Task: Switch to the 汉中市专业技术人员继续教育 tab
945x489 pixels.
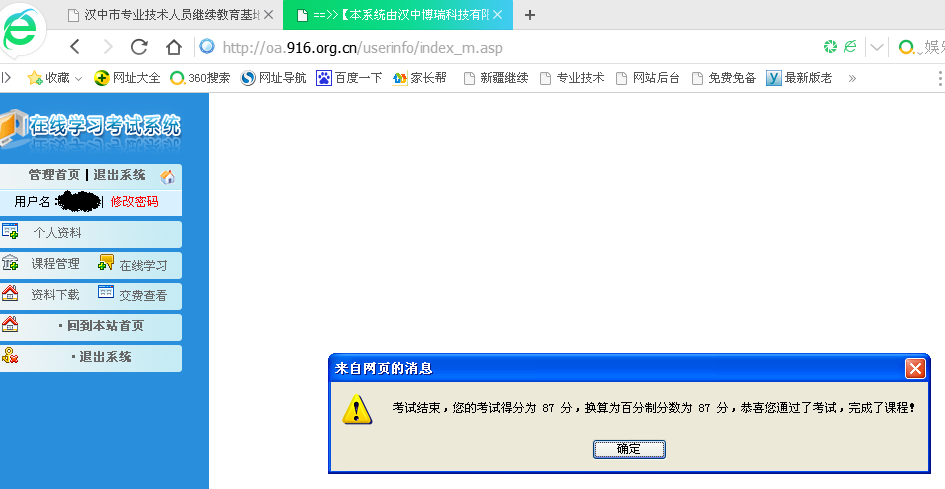Action: (x=165, y=15)
